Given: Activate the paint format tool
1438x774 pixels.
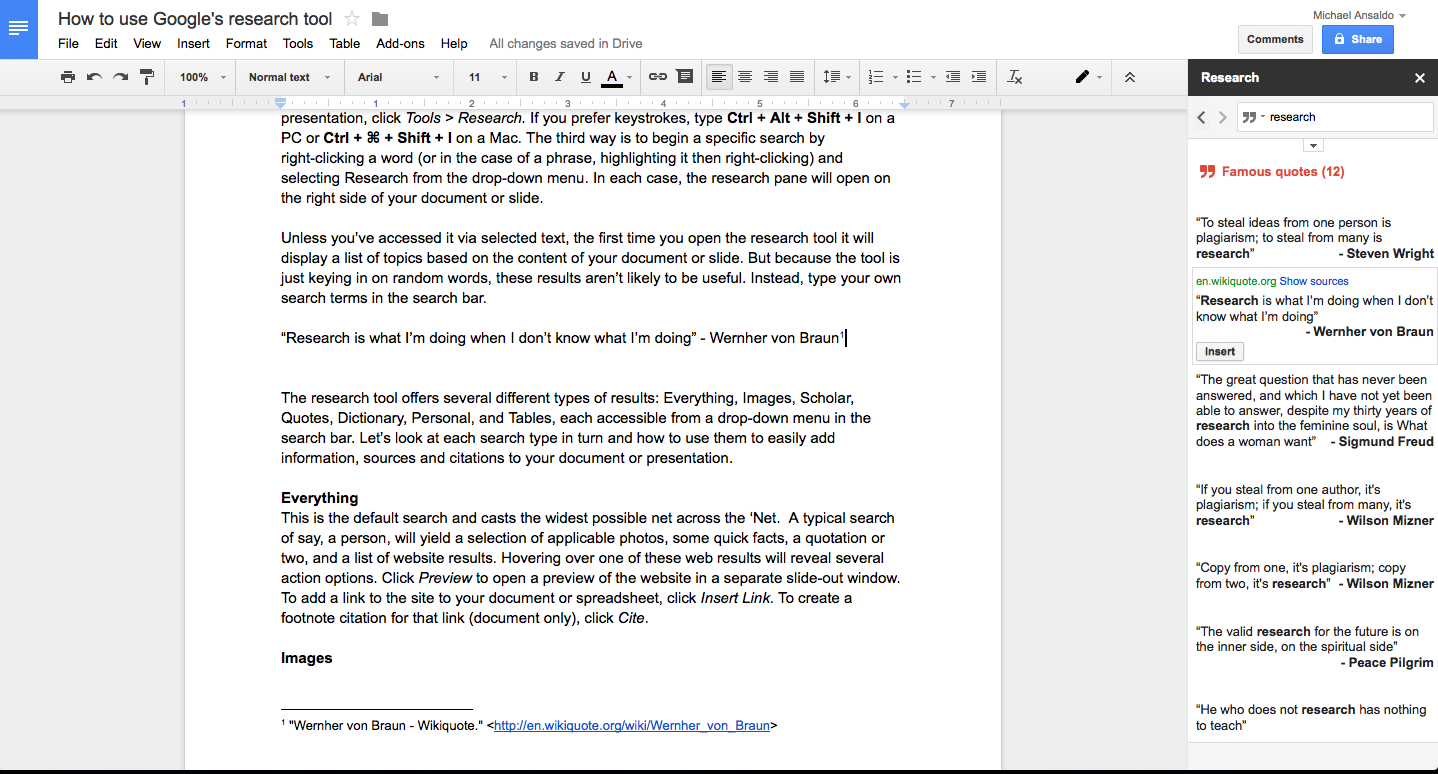Looking at the screenshot, I should coord(147,77).
